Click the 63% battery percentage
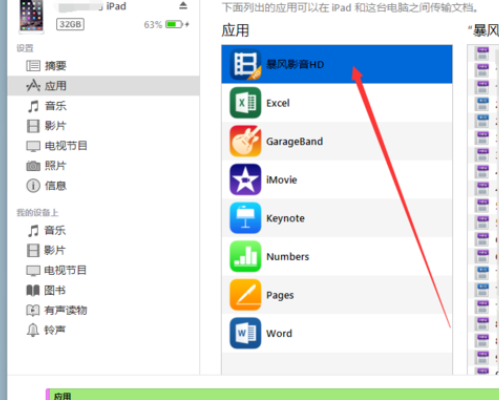The width and height of the screenshot is (499, 400). click(153, 25)
